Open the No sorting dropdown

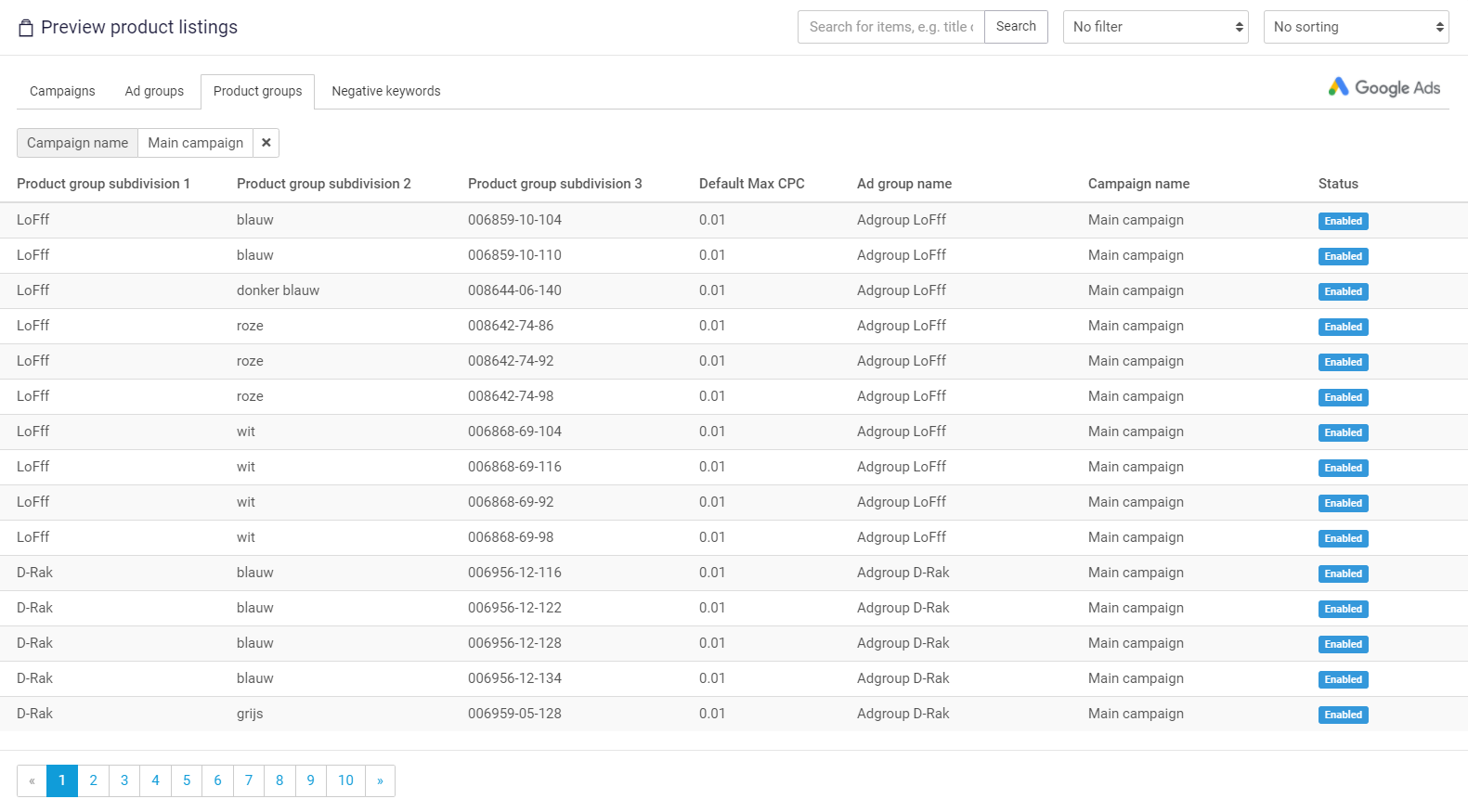tap(1356, 27)
